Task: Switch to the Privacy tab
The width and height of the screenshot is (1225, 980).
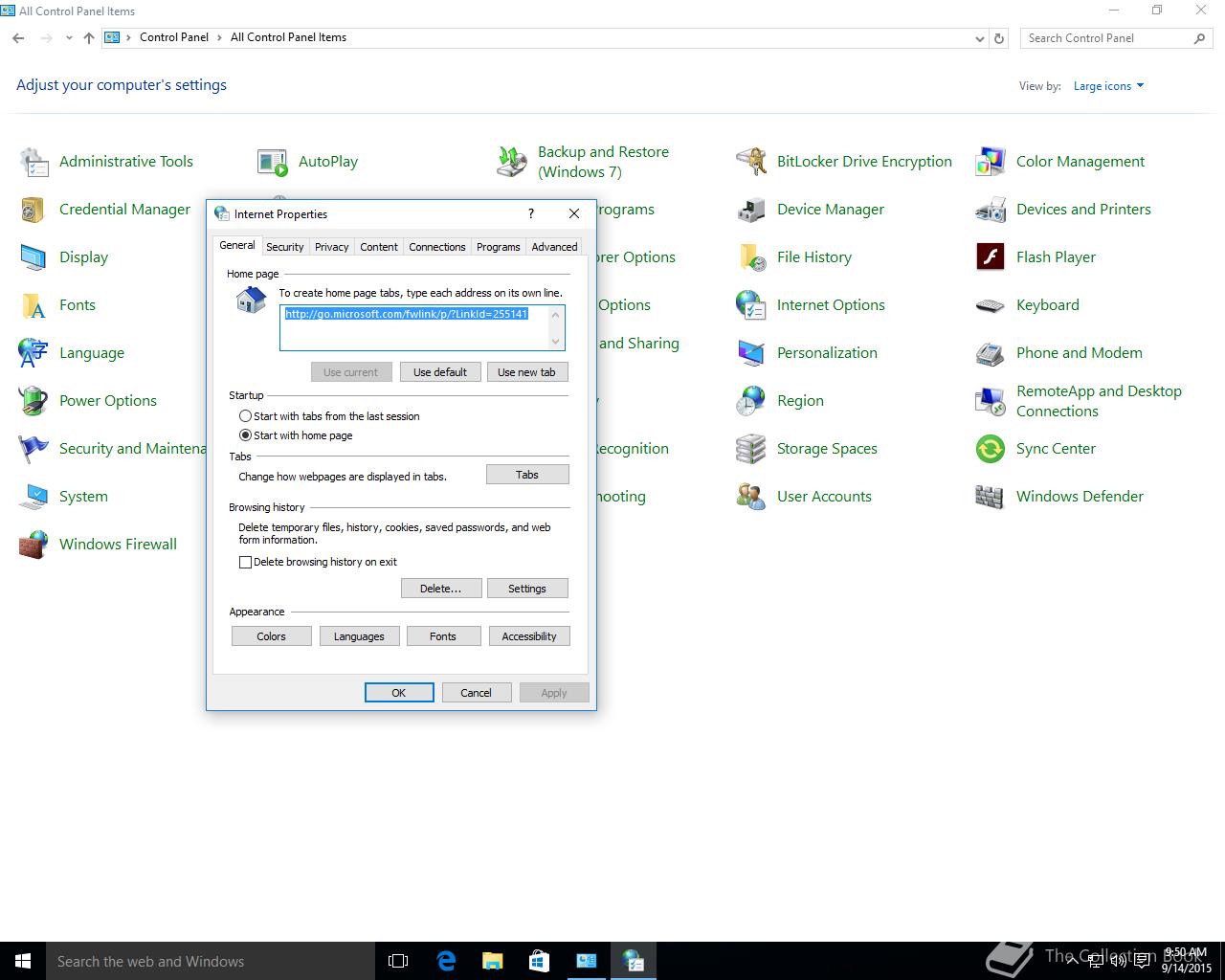Action: (332, 247)
